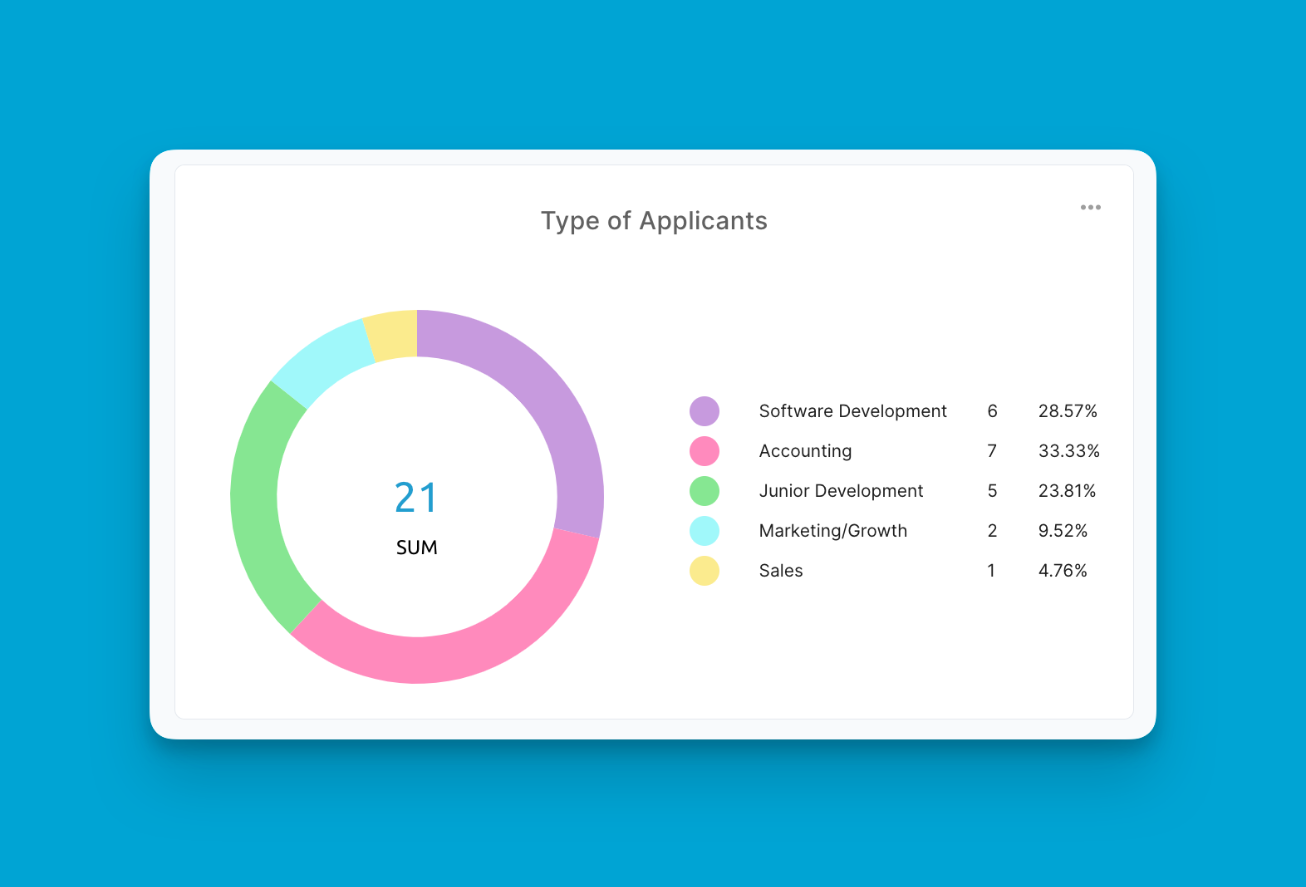The width and height of the screenshot is (1306, 887).
Task: Click the green Junior Development legend dot
Action: (x=704, y=491)
